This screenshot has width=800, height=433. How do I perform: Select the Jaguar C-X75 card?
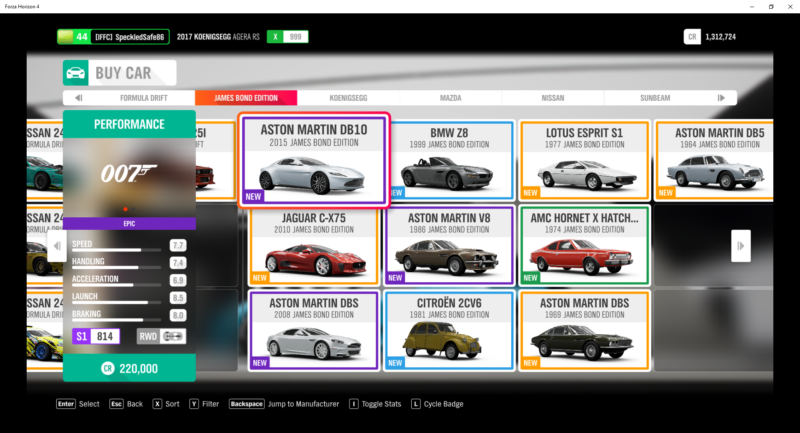314,245
